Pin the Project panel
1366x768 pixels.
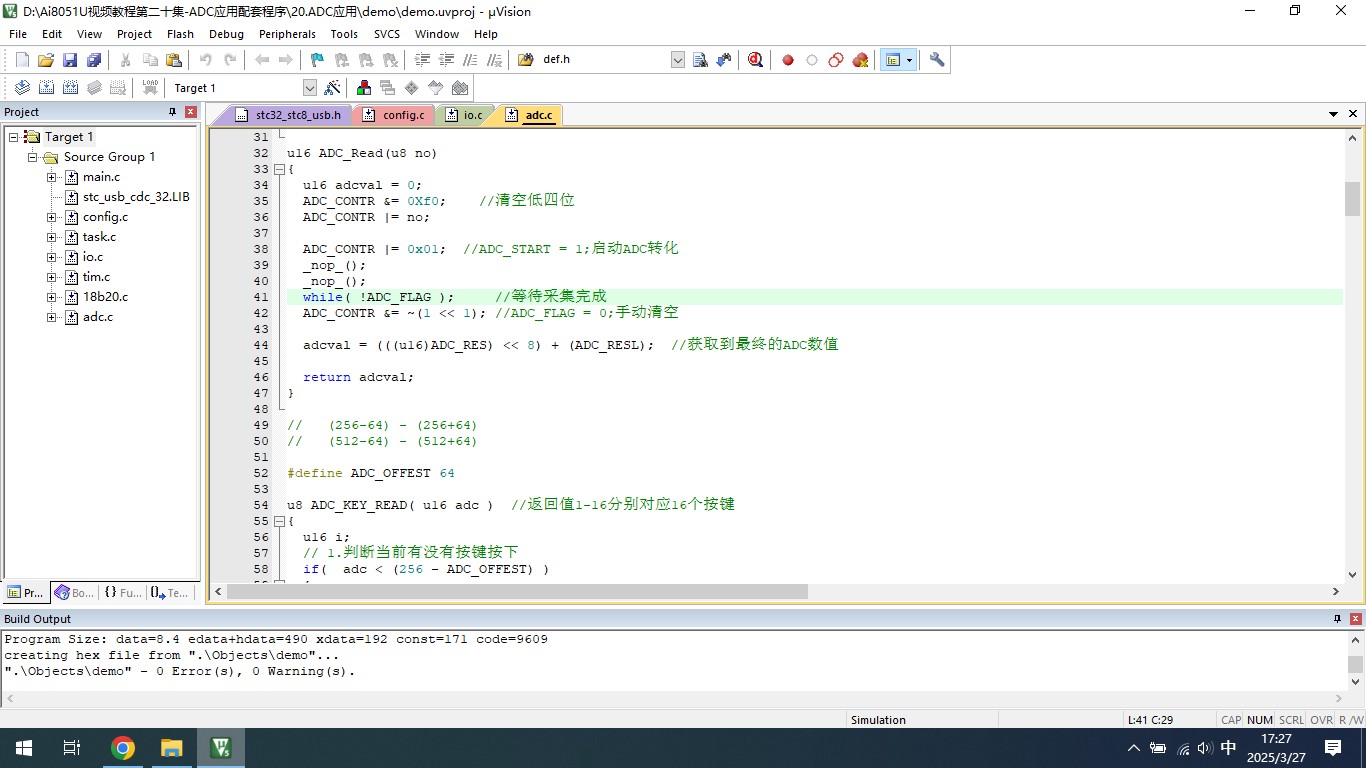point(172,112)
